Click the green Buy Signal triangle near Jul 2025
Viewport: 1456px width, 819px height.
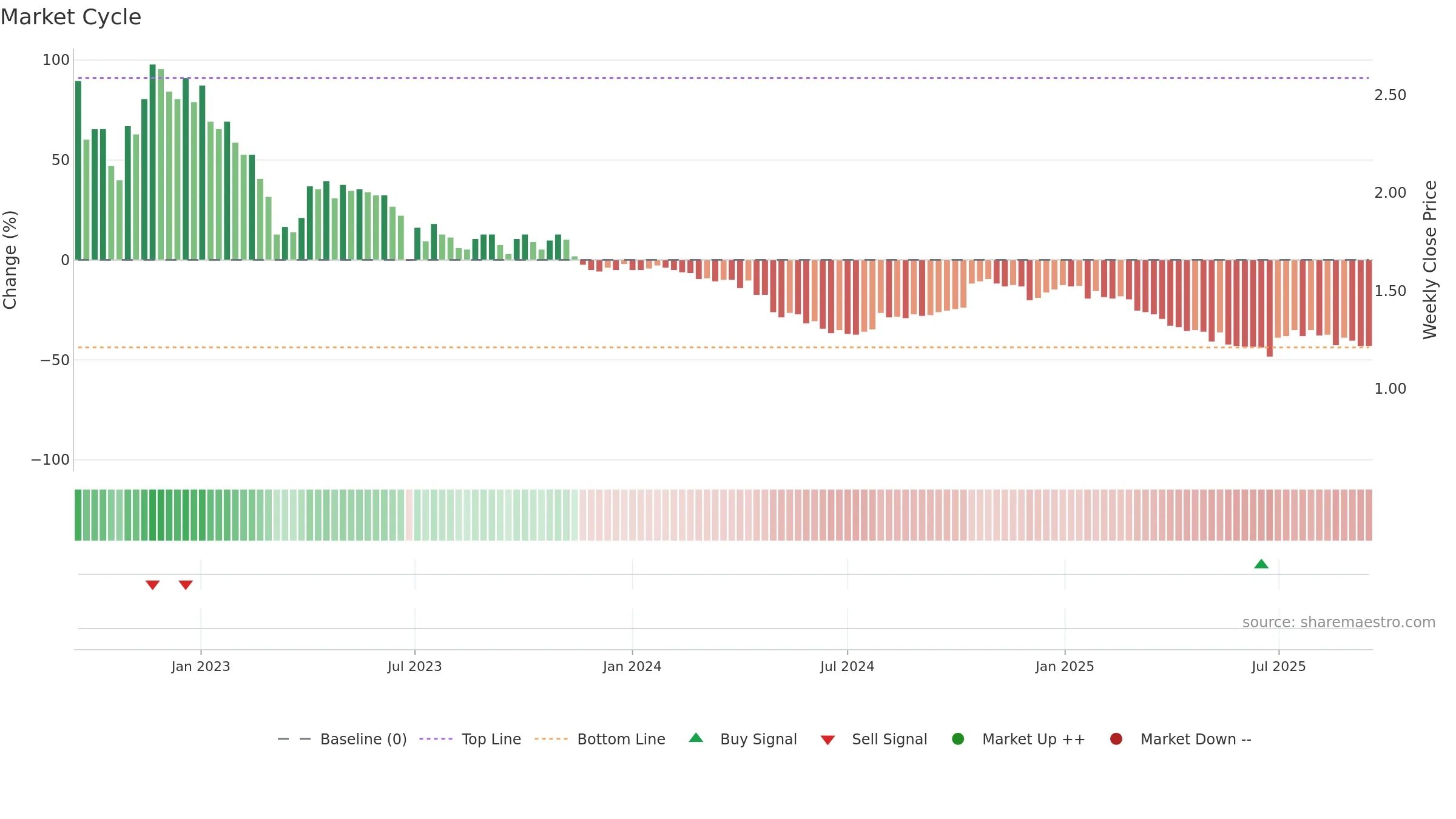coord(1261,564)
